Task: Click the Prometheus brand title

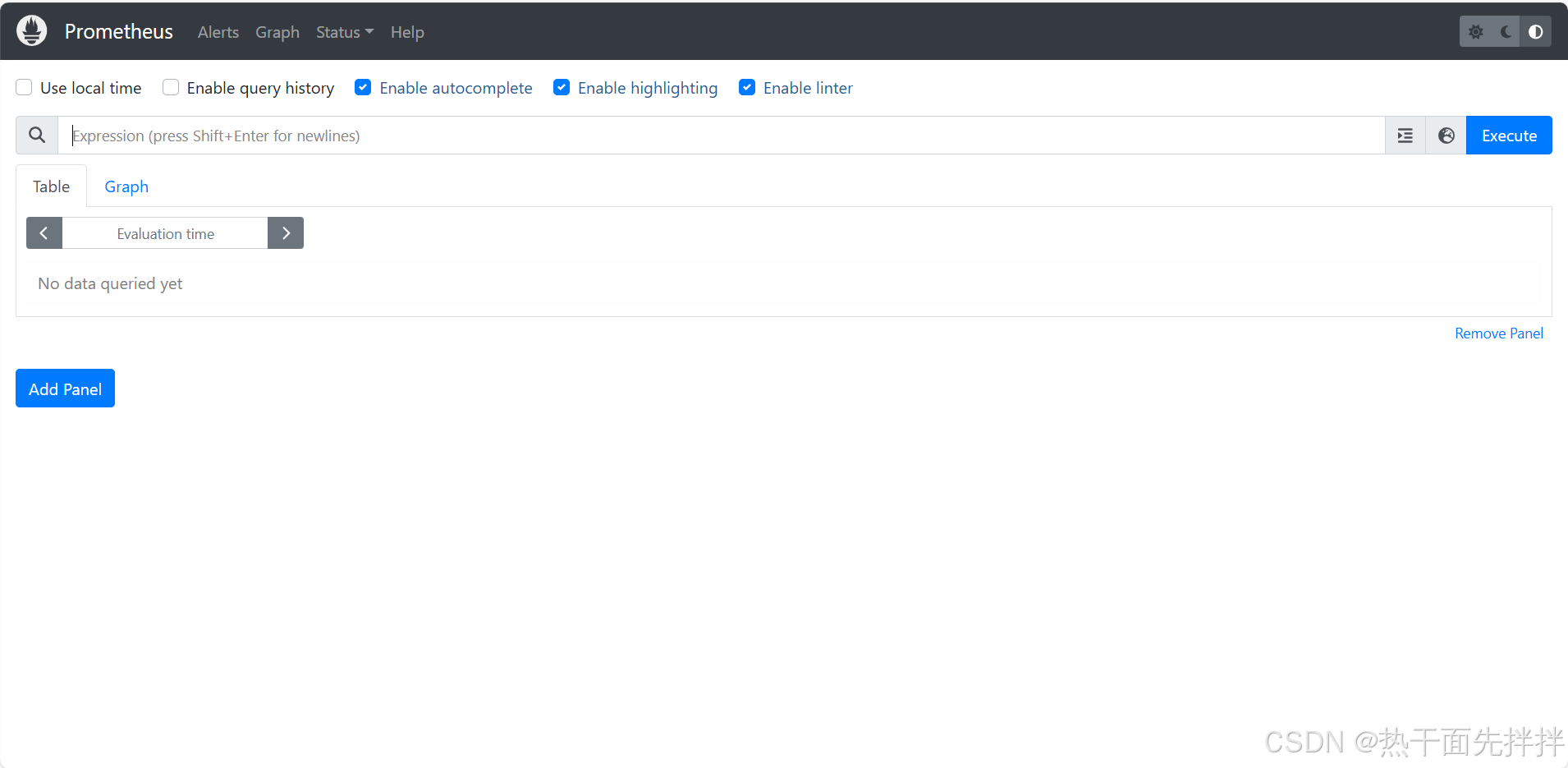Action: [119, 31]
